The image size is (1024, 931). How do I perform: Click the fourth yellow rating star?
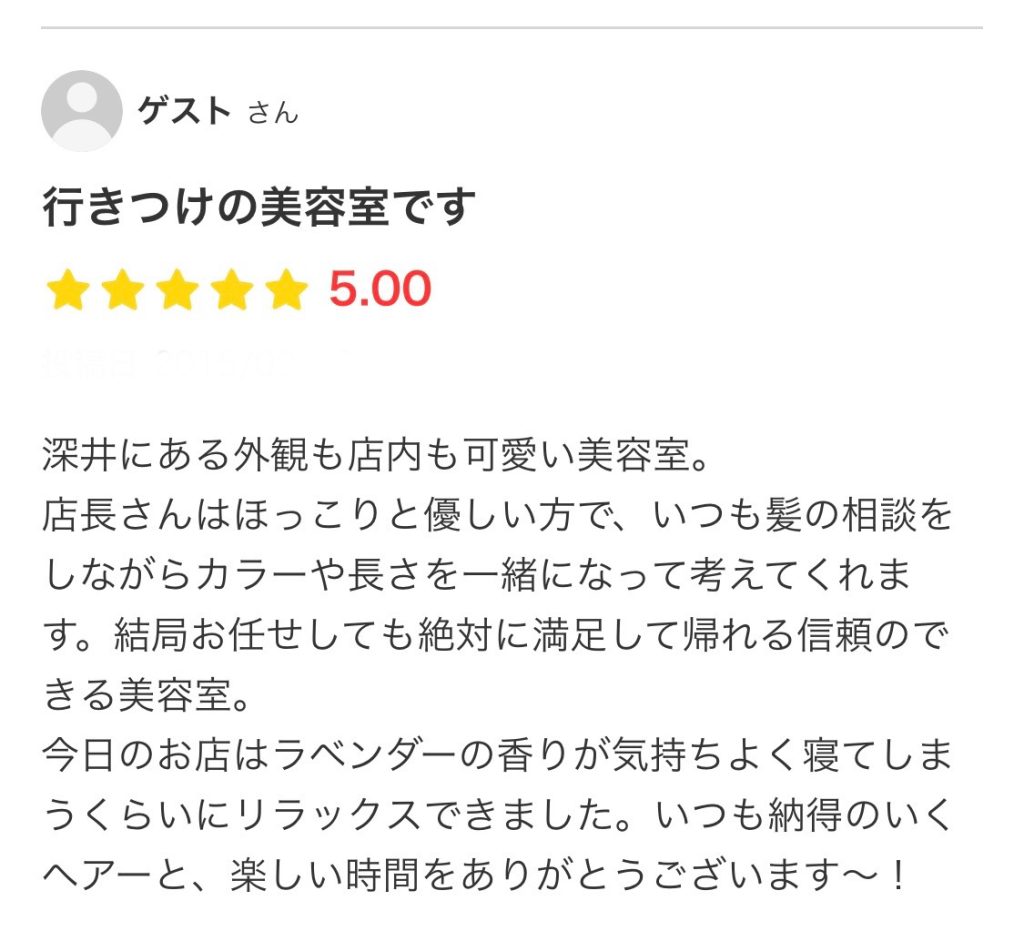pyautogui.click(x=232, y=291)
